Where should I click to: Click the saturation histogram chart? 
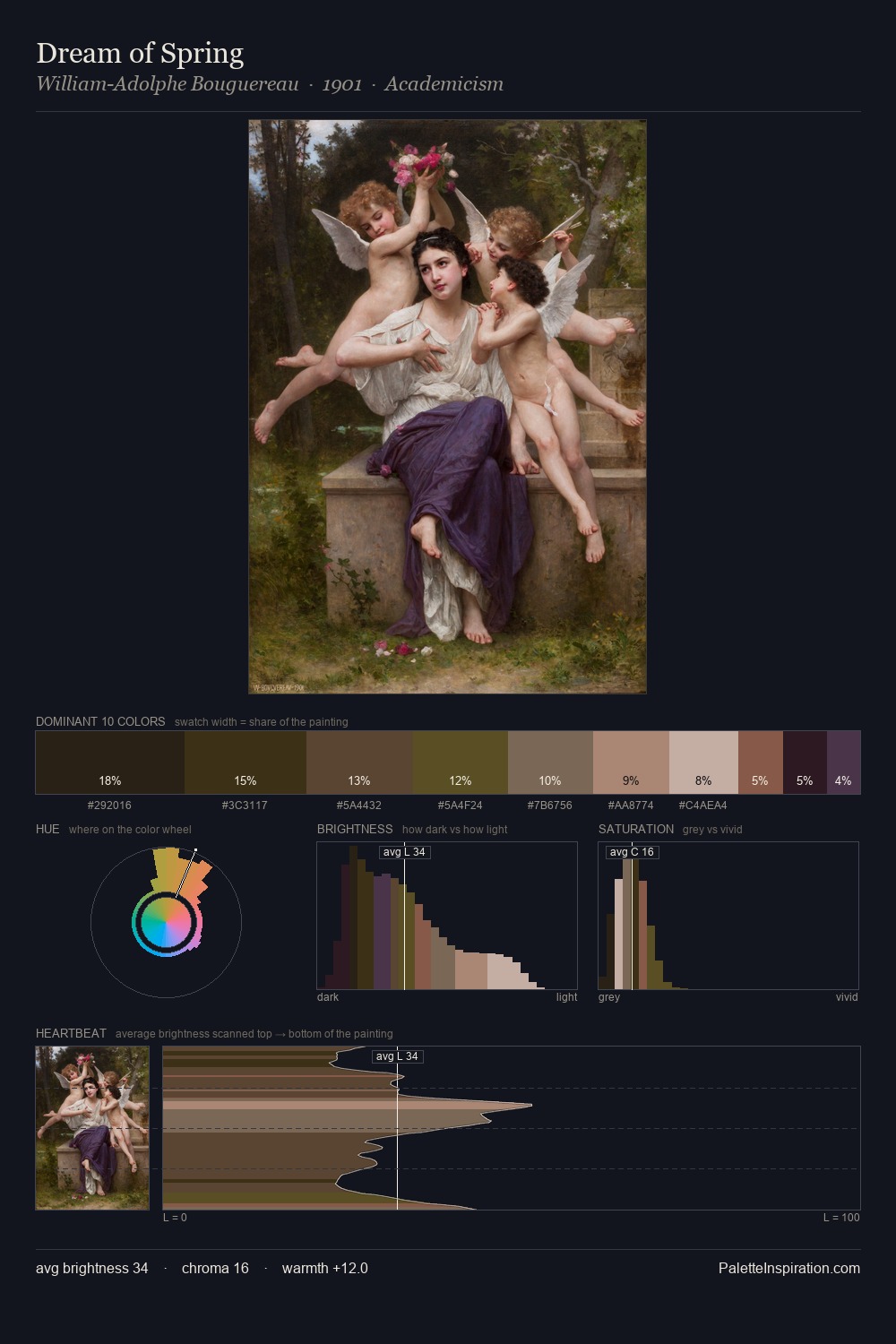[x=728, y=916]
